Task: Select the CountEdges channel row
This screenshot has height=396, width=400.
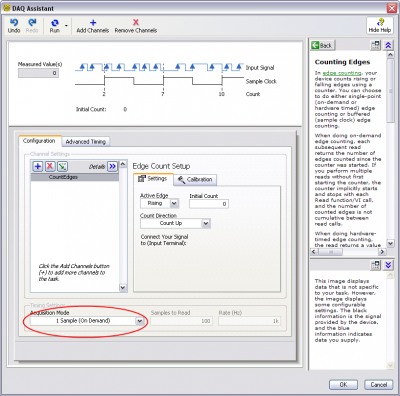Action: 75,177
